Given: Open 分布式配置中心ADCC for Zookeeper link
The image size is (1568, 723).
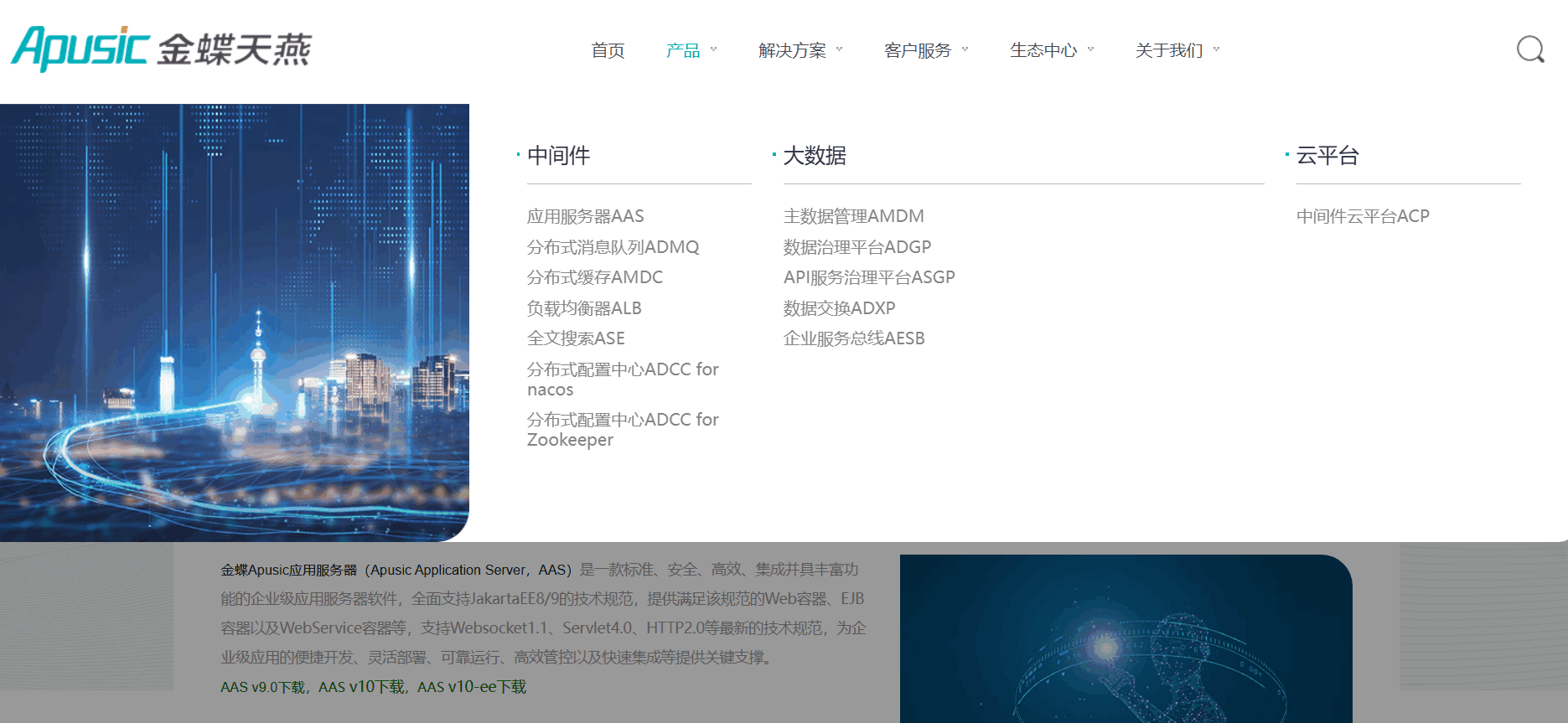Looking at the screenshot, I should click(x=623, y=430).
